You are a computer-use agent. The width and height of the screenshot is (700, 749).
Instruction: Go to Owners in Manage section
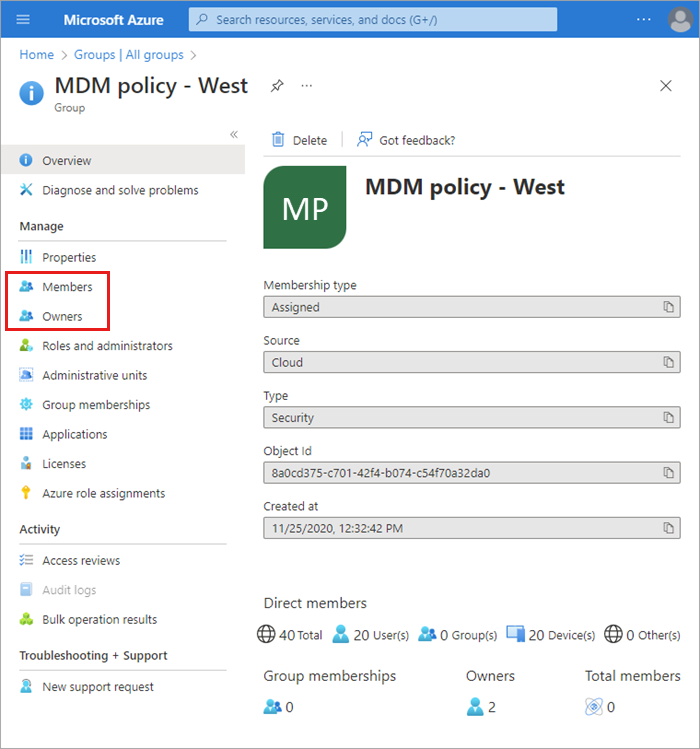(62, 316)
